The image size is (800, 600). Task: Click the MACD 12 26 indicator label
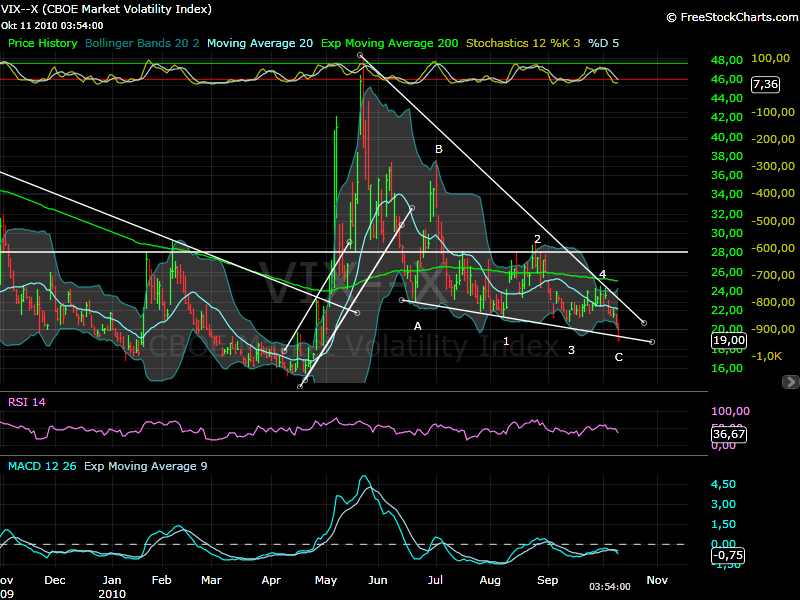pyautogui.click(x=42, y=466)
